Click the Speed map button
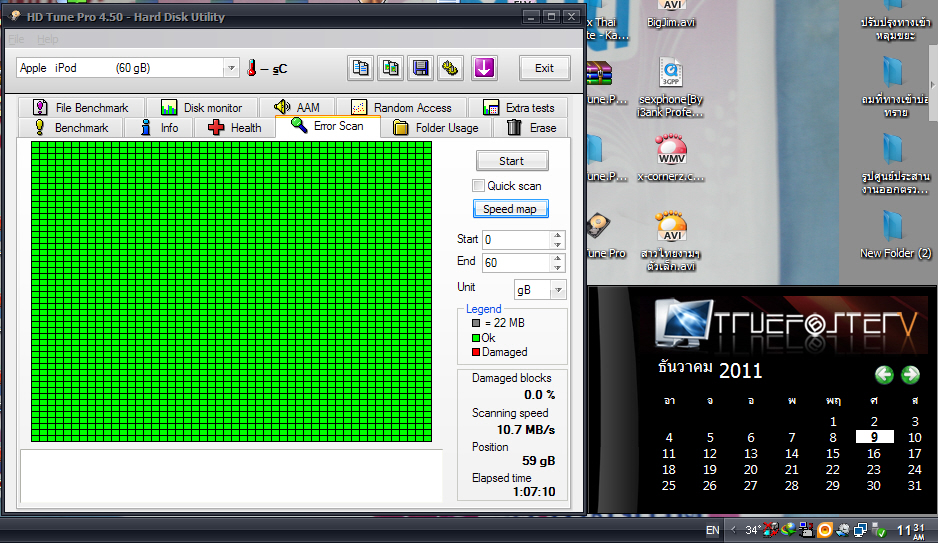 point(510,209)
